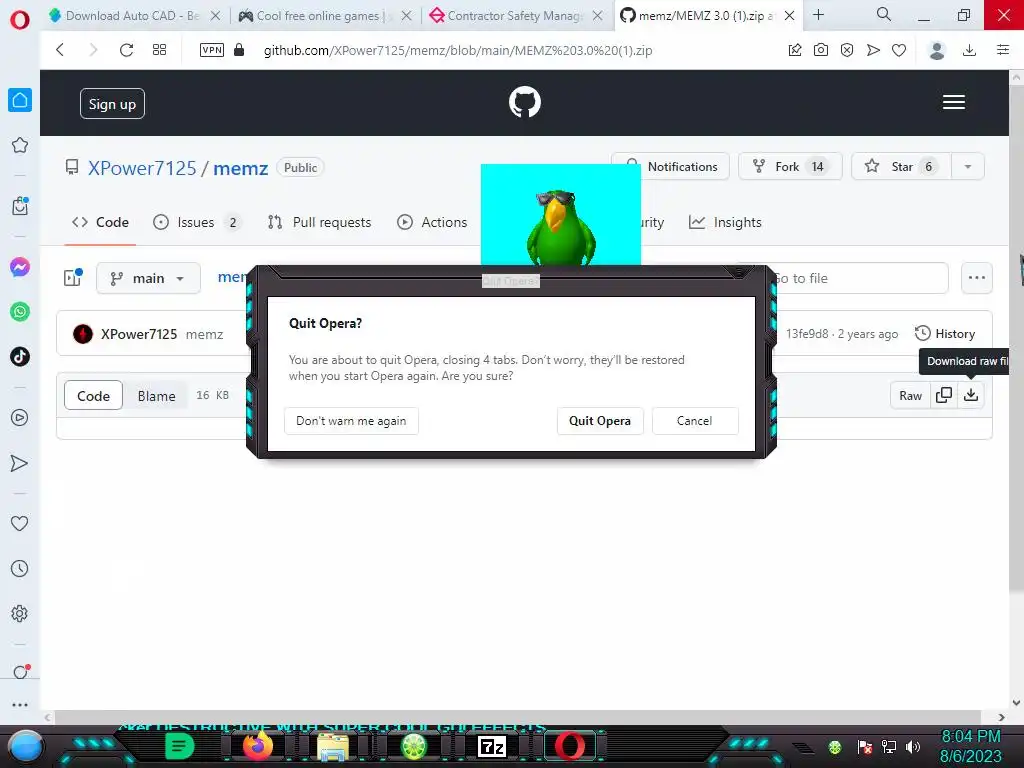Viewport: 1024px width, 768px height.
Task: Click the GitHub logo
Action: click(x=525, y=102)
